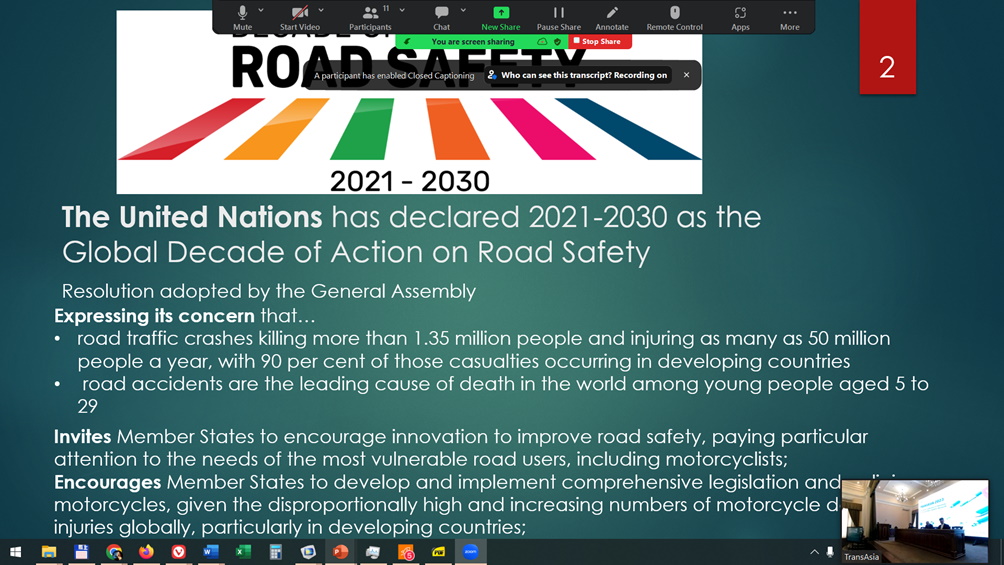The height and width of the screenshot is (565, 1004).
Task: Click the 'You are screen sharing' status label
Action: click(x=473, y=42)
